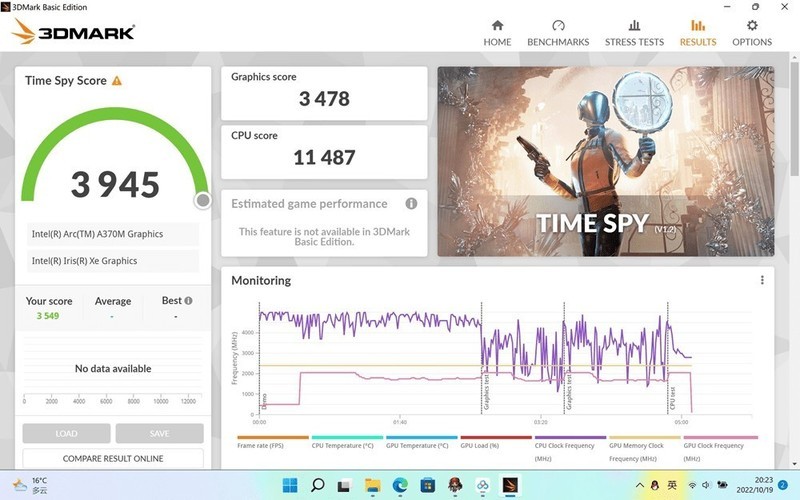The height and width of the screenshot is (500, 800).
Task: Maximize the 3DMark window
Action: [755, 7]
